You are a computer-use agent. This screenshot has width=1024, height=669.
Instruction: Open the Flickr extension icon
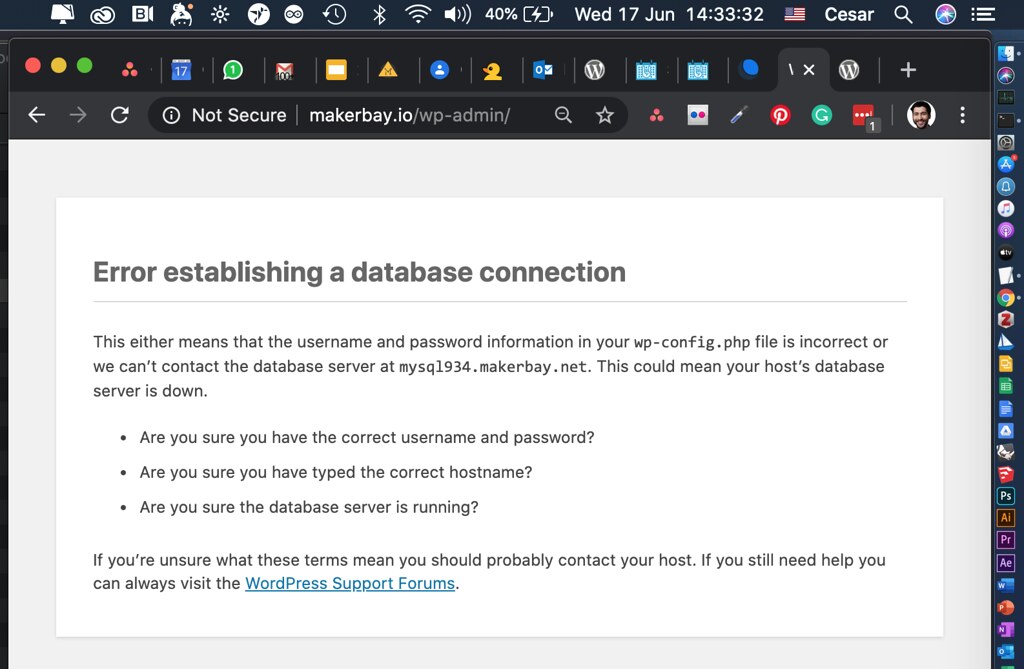(x=697, y=115)
